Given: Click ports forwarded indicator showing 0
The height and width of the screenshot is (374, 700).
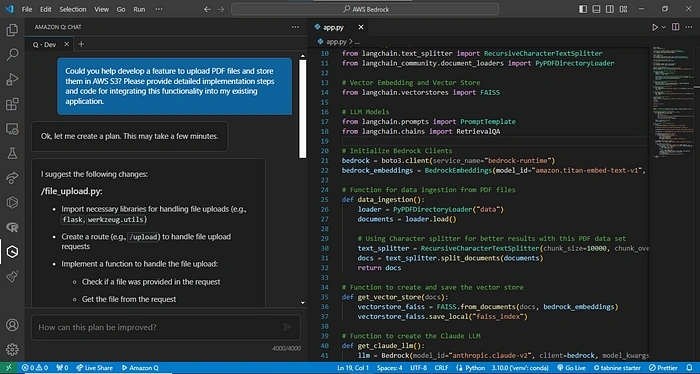Looking at the screenshot, I should [x=62, y=368].
